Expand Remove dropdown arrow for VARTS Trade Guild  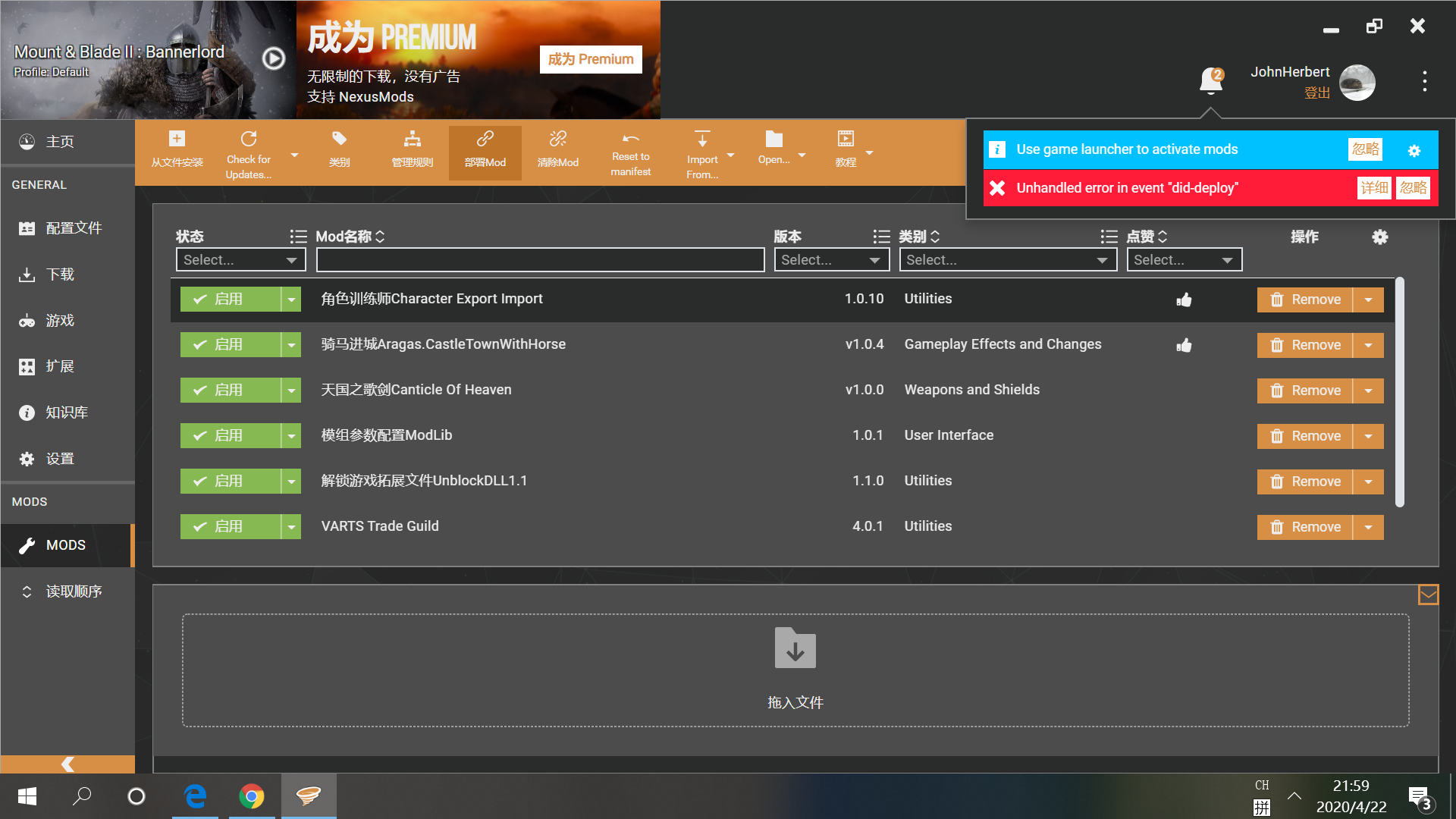1368,527
